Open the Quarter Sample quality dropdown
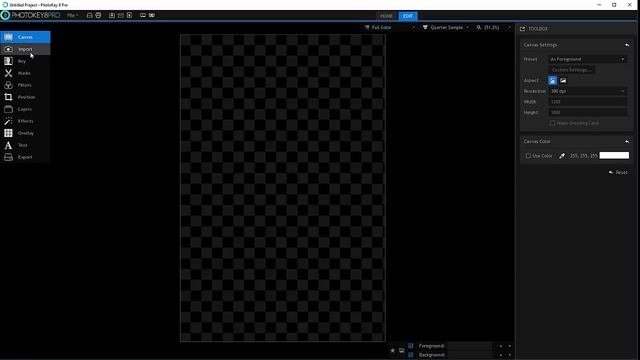 tap(446, 27)
